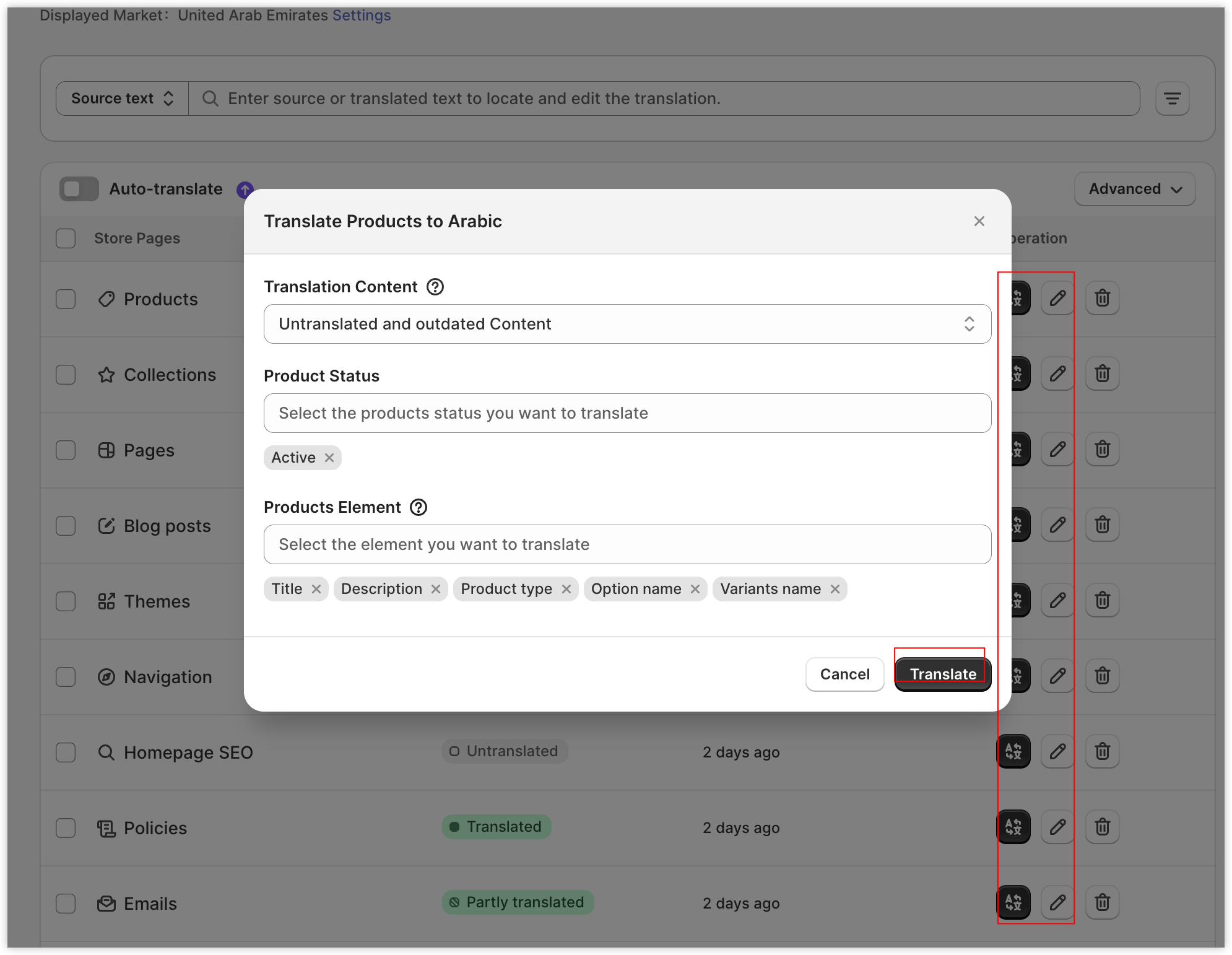Check the Products row checkbox
Screen dimensions: 1232x955
tap(66, 299)
